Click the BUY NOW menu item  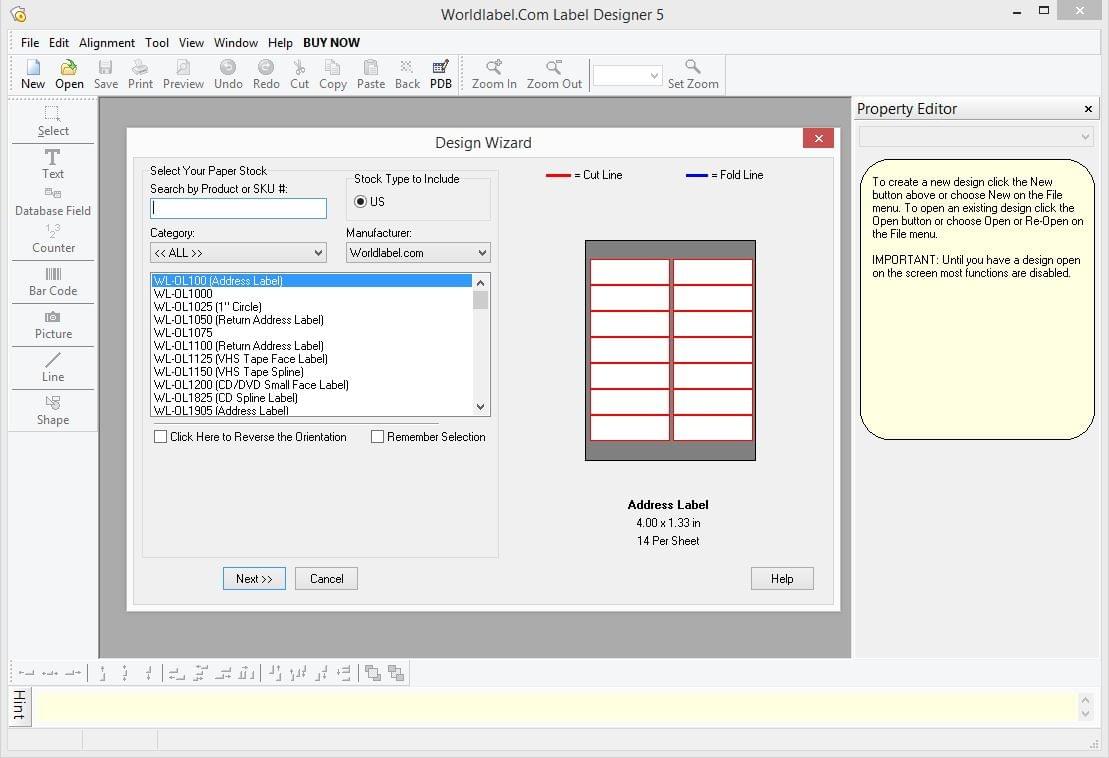point(331,42)
